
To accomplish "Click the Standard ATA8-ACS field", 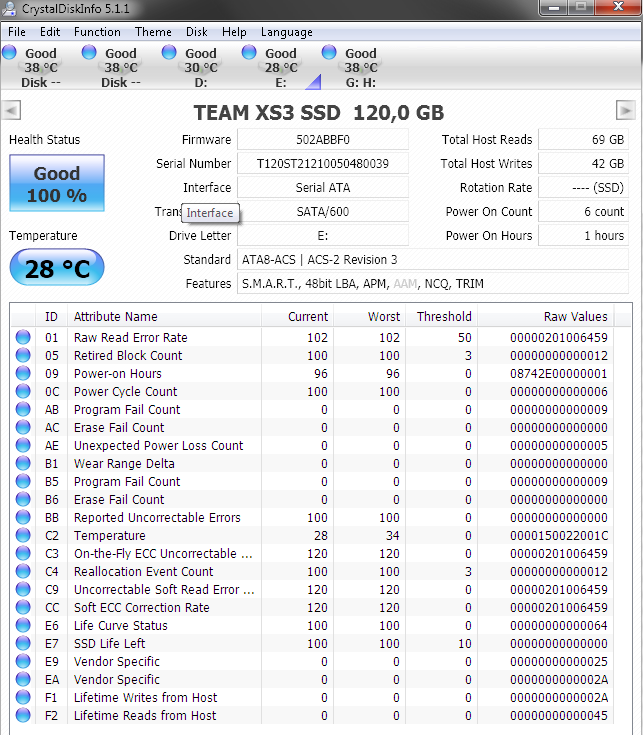I will pos(433,259).
